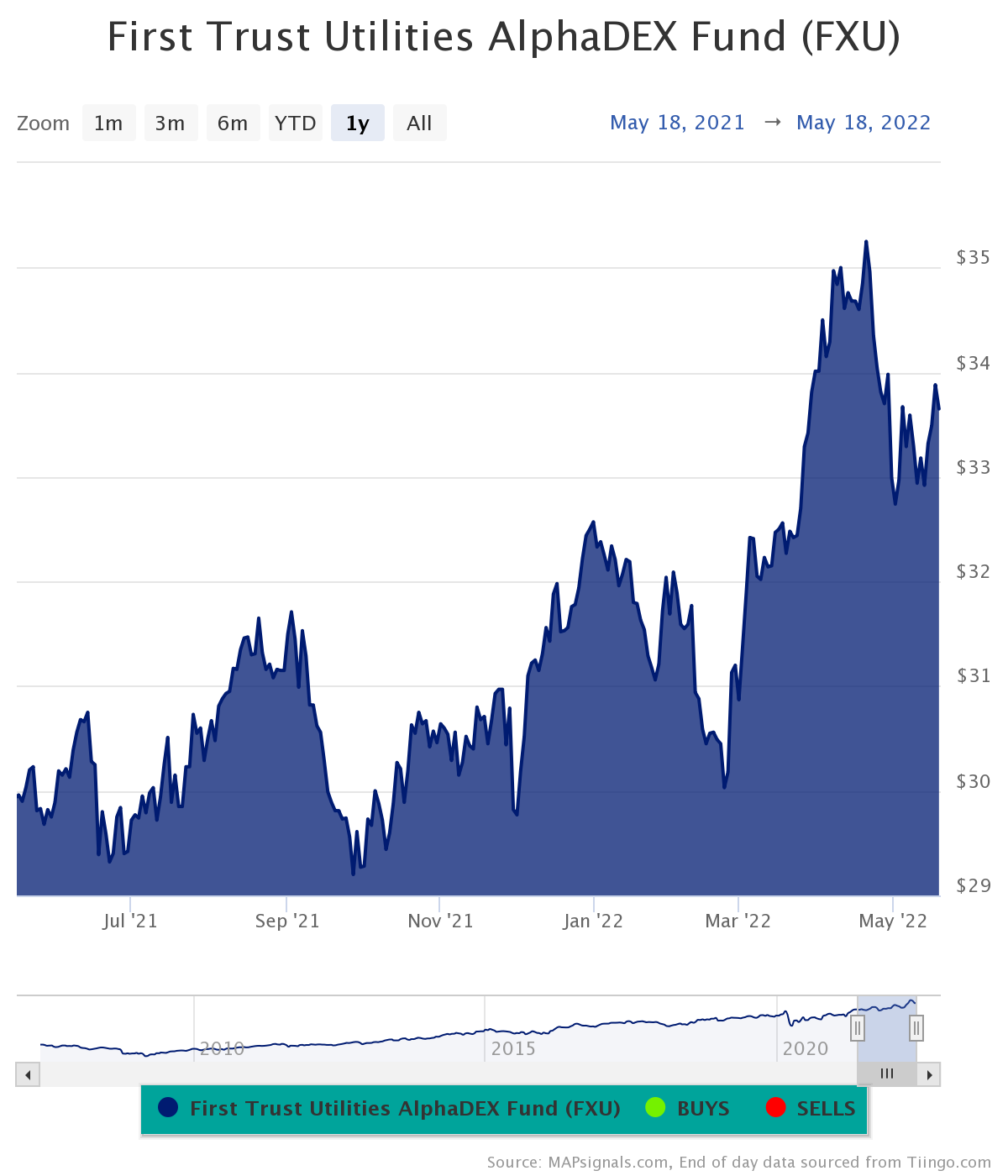Edit the May 18, 2021 start date
Screen dimensions: 1008x1176
pos(677,123)
